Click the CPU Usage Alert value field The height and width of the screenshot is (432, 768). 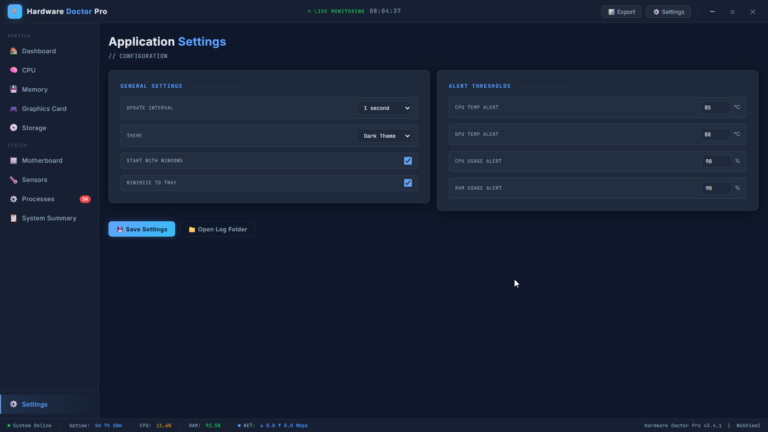(x=716, y=161)
